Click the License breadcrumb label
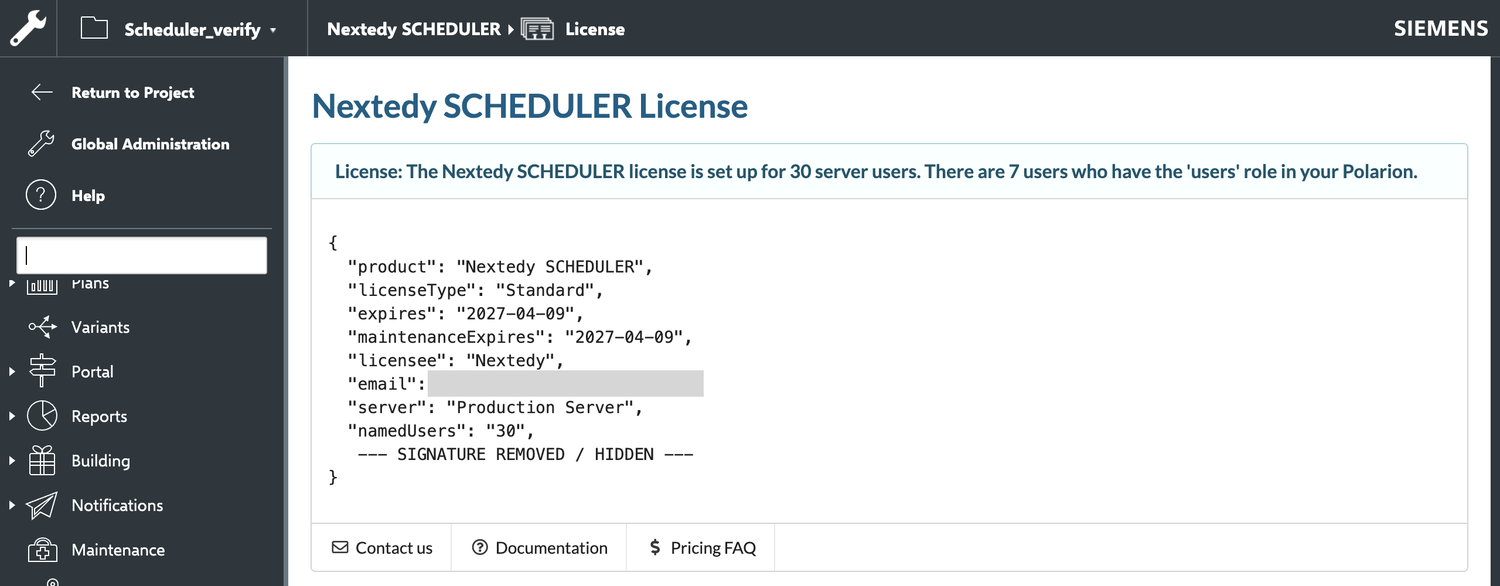 (595, 29)
